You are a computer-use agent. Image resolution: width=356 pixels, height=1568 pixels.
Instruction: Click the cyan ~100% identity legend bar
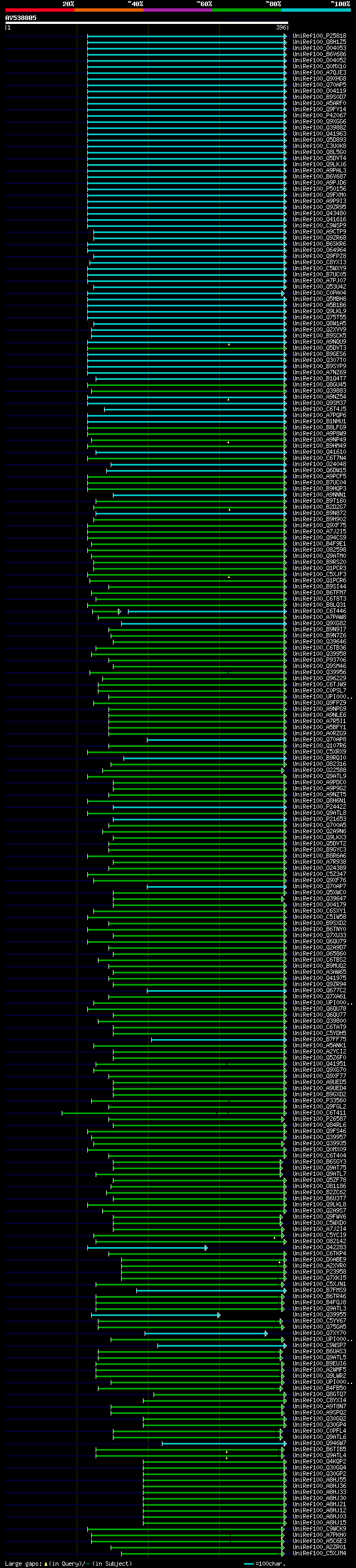(x=316, y=10)
